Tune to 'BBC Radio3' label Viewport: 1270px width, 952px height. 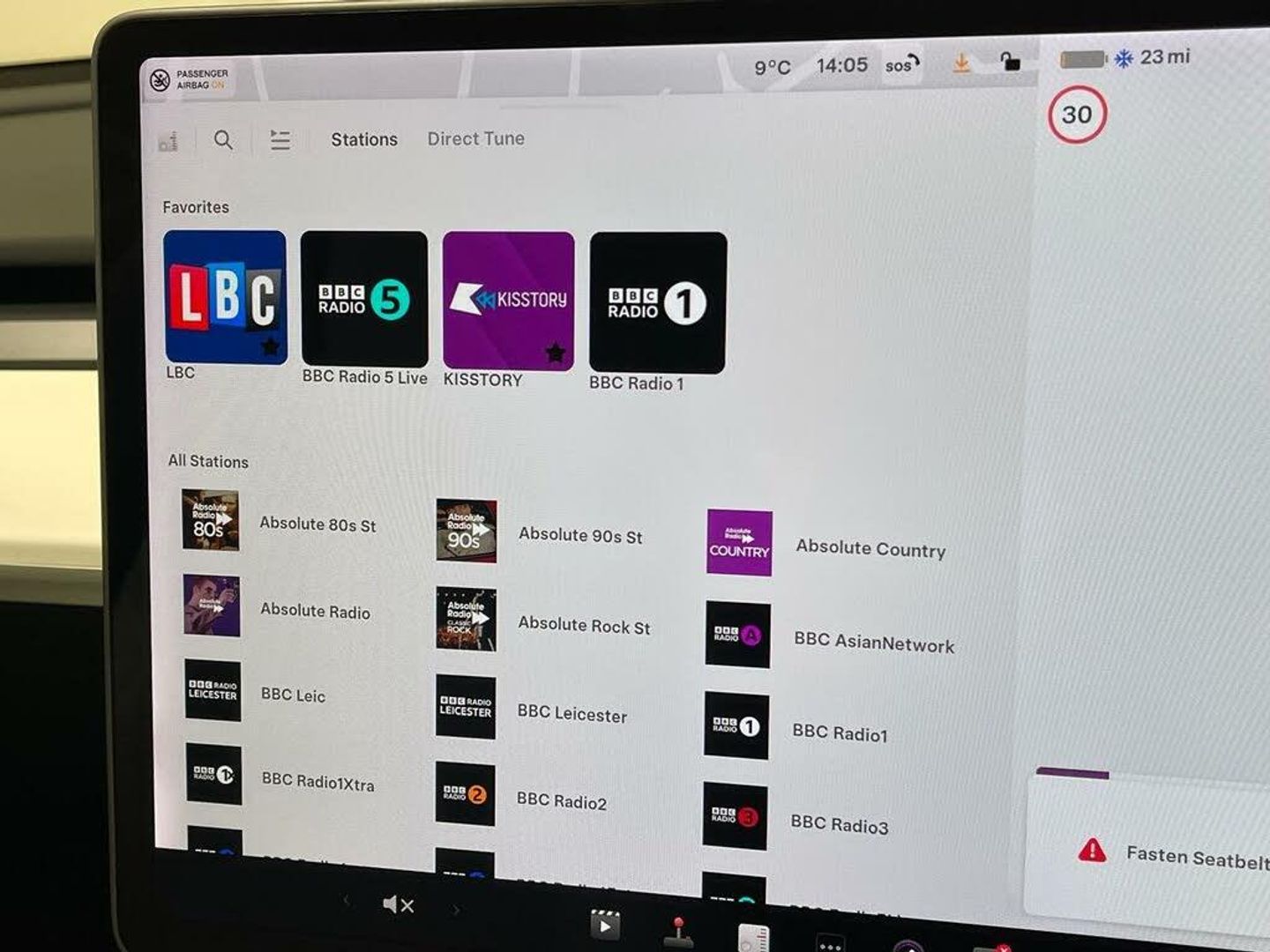click(x=839, y=824)
